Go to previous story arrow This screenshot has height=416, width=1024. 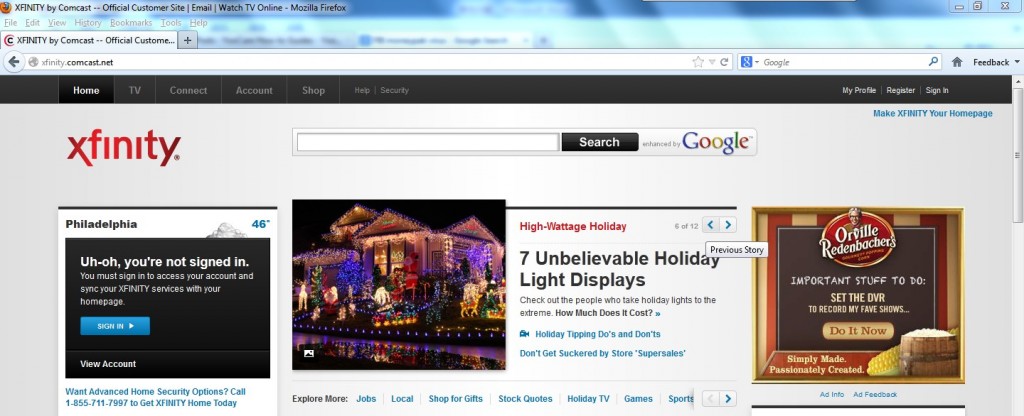(x=711, y=225)
